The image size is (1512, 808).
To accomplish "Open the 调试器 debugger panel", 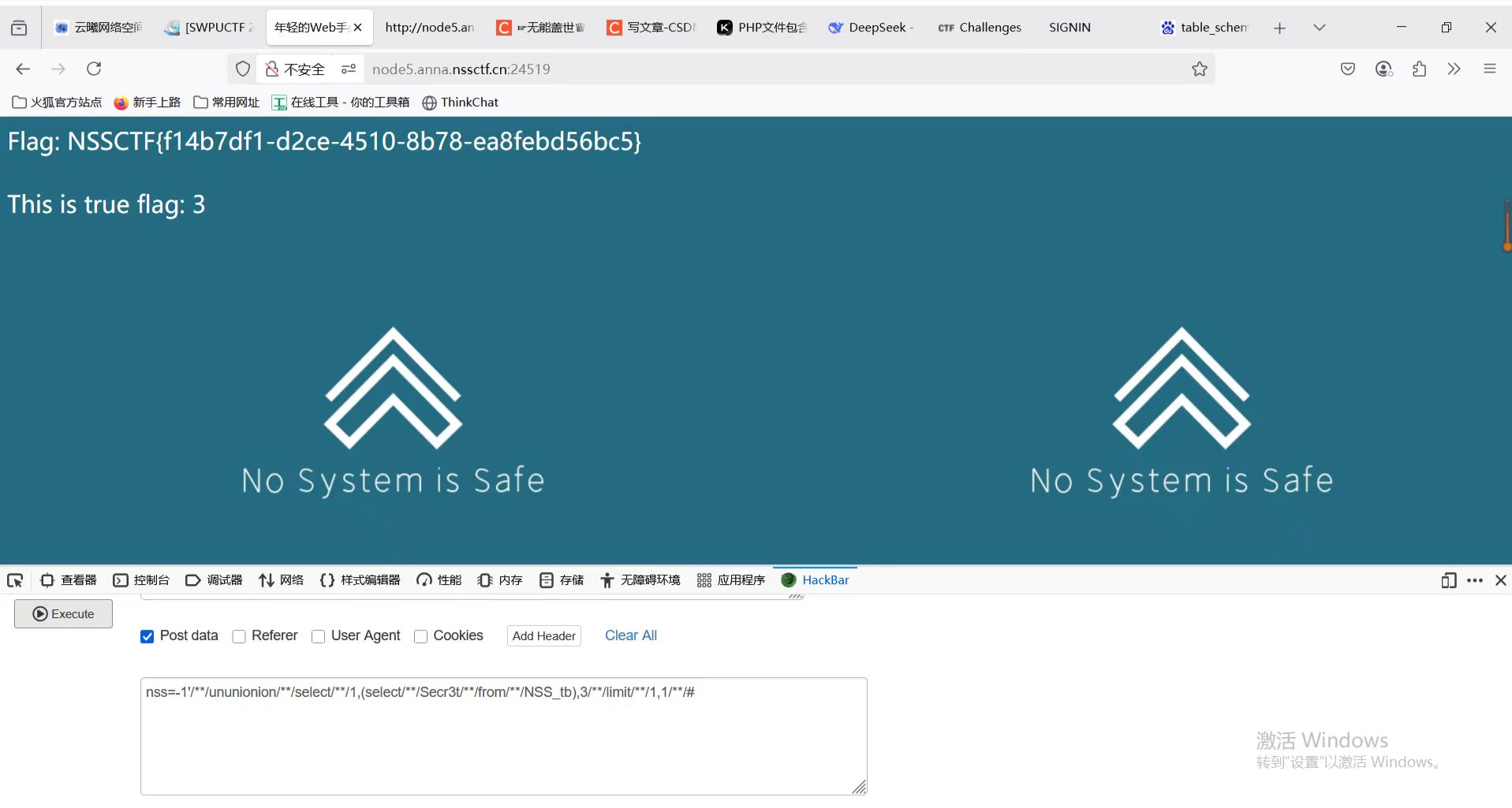I will [x=214, y=580].
